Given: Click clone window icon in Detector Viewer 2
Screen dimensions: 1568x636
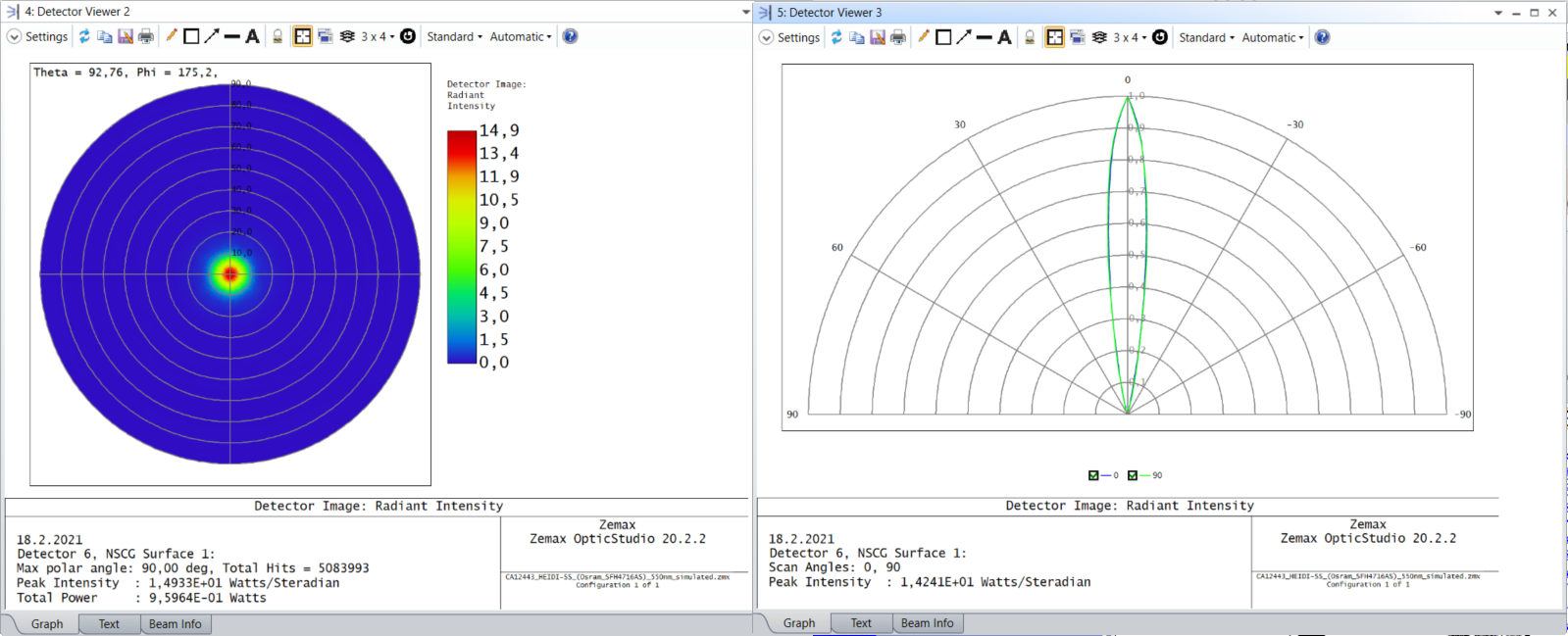Looking at the screenshot, I should point(326,36).
